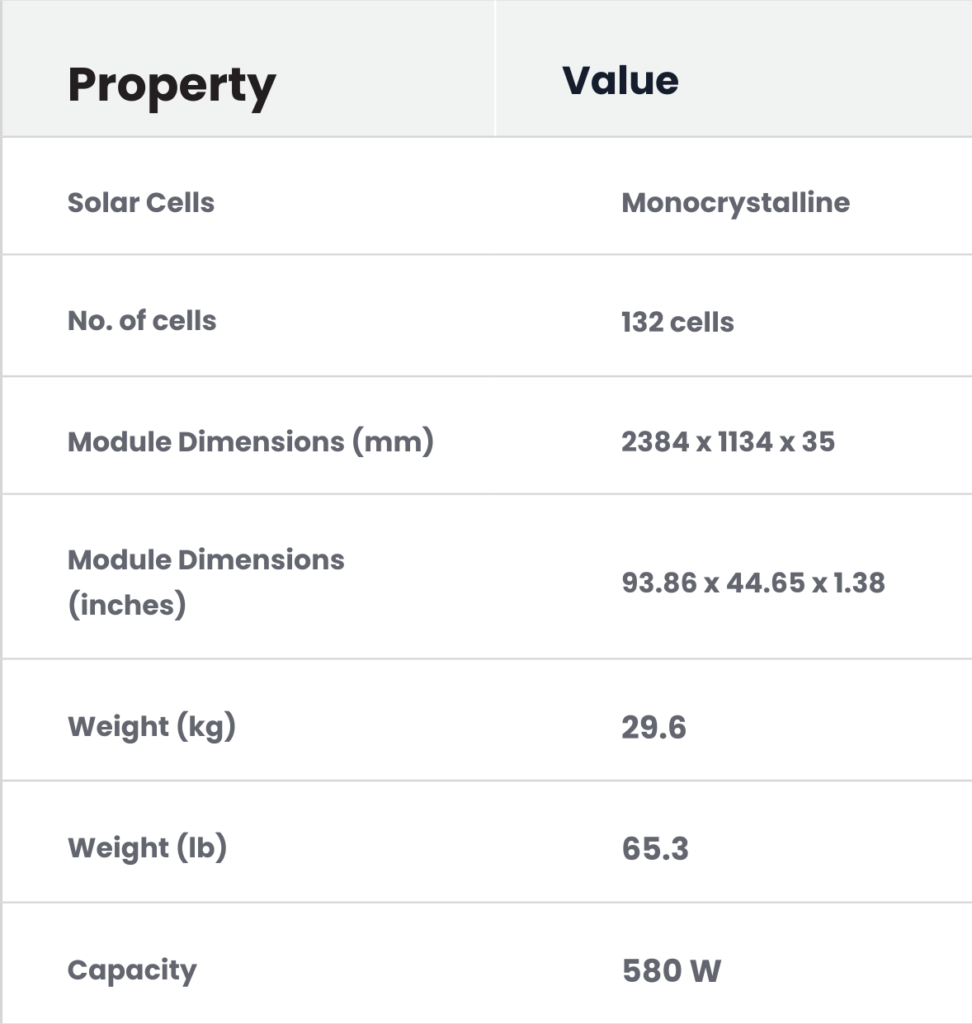The image size is (972, 1024).
Task: Click the Property column header
Action: coord(171,86)
